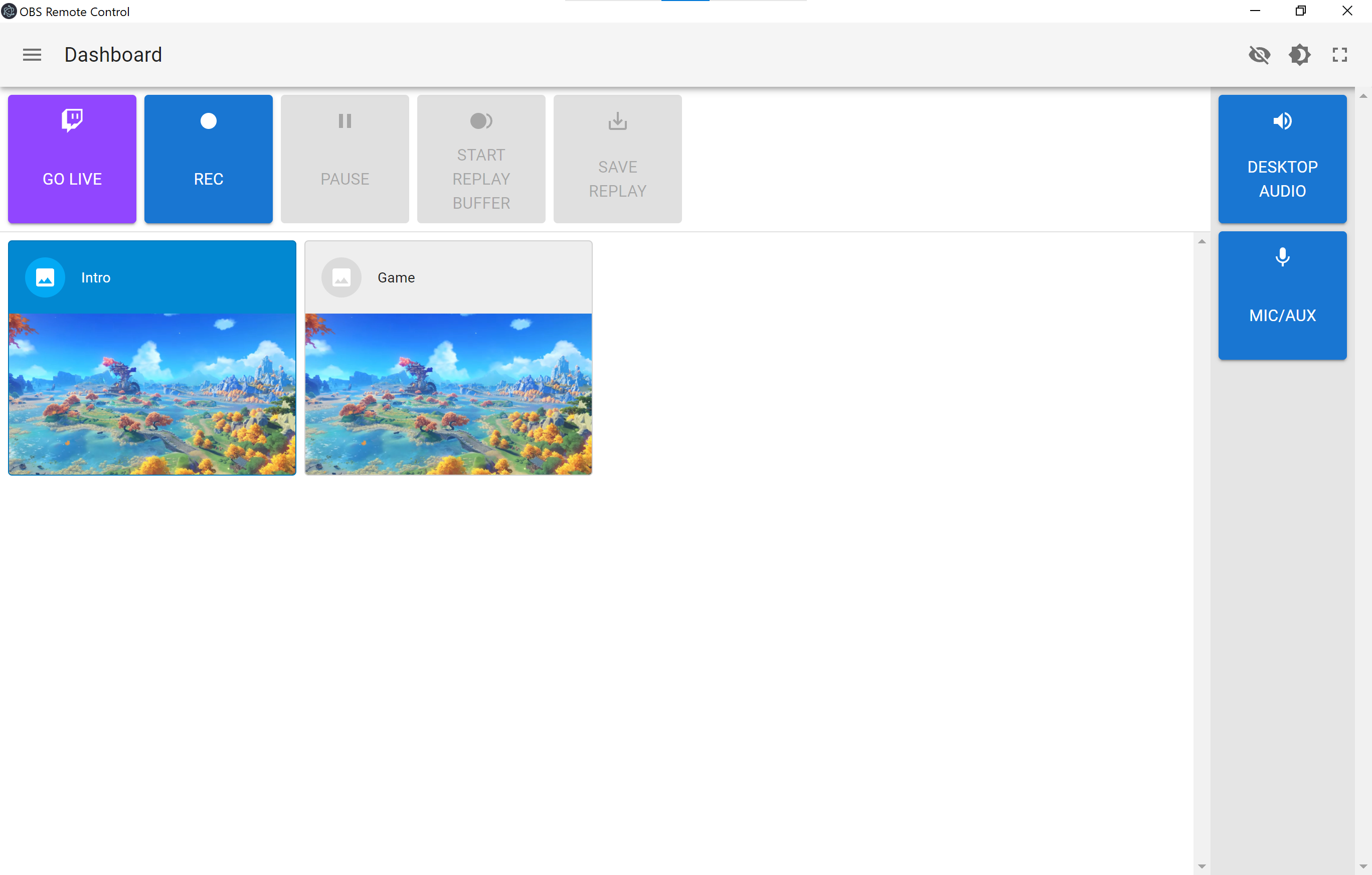The height and width of the screenshot is (875, 1372).
Task: Start recording with the REC button
Action: point(209,159)
